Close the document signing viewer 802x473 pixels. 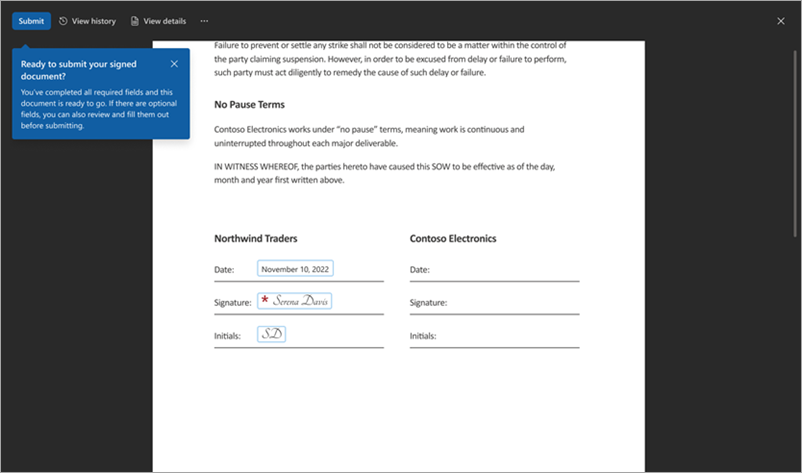(x=781, y=21)
